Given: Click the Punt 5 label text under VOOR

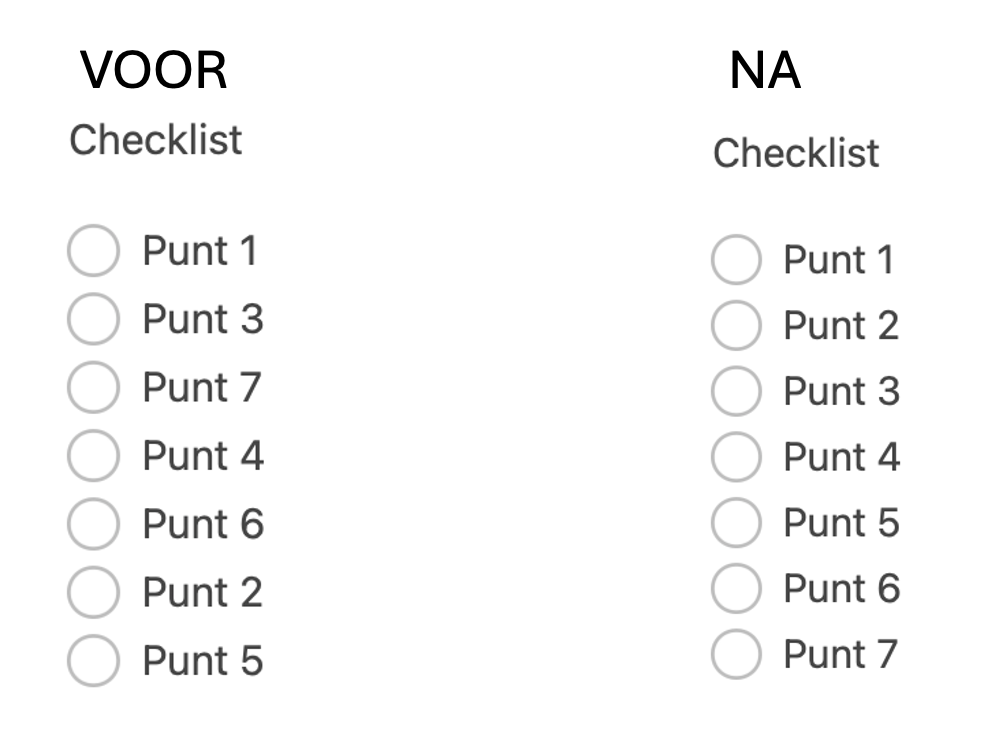Looking at the screenshot, I should (x=202, y=661).
